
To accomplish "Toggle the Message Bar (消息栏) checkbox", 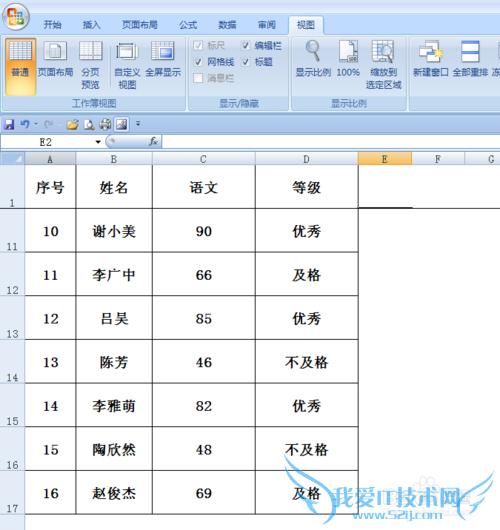I will coord(198,78).
